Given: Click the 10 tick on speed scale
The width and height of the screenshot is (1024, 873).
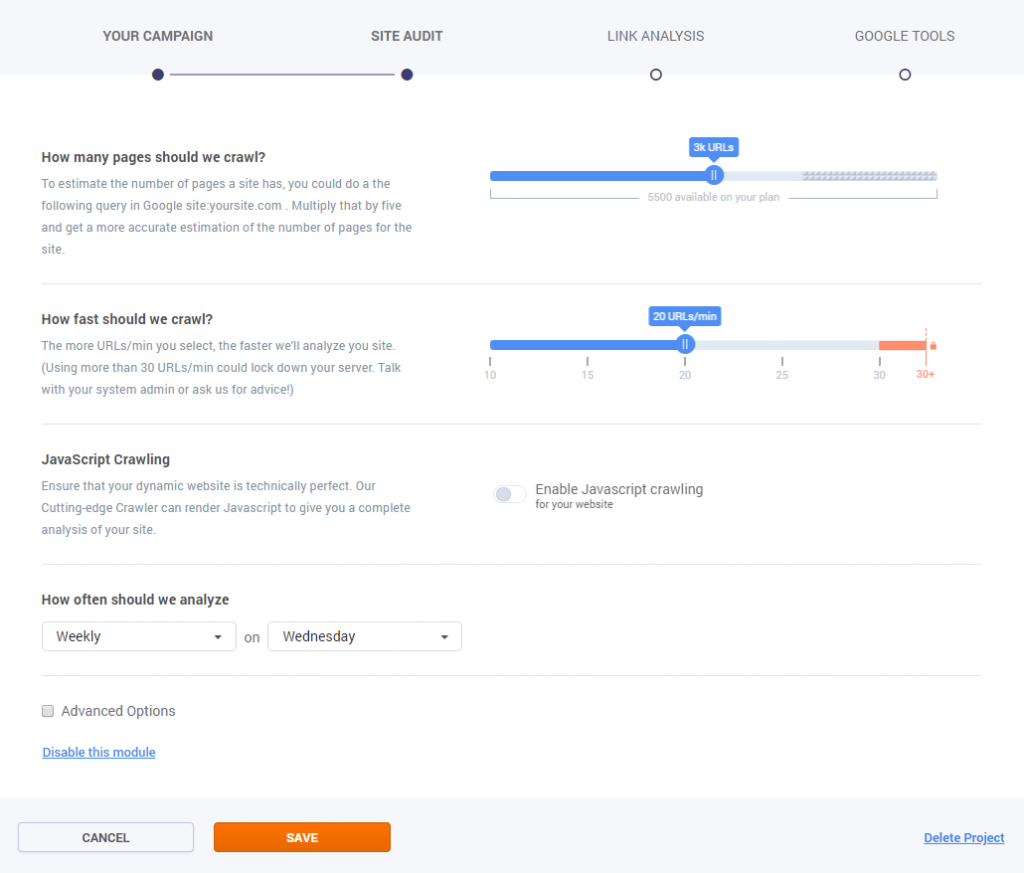Looking at the screenshot, I should click(490, 375).
